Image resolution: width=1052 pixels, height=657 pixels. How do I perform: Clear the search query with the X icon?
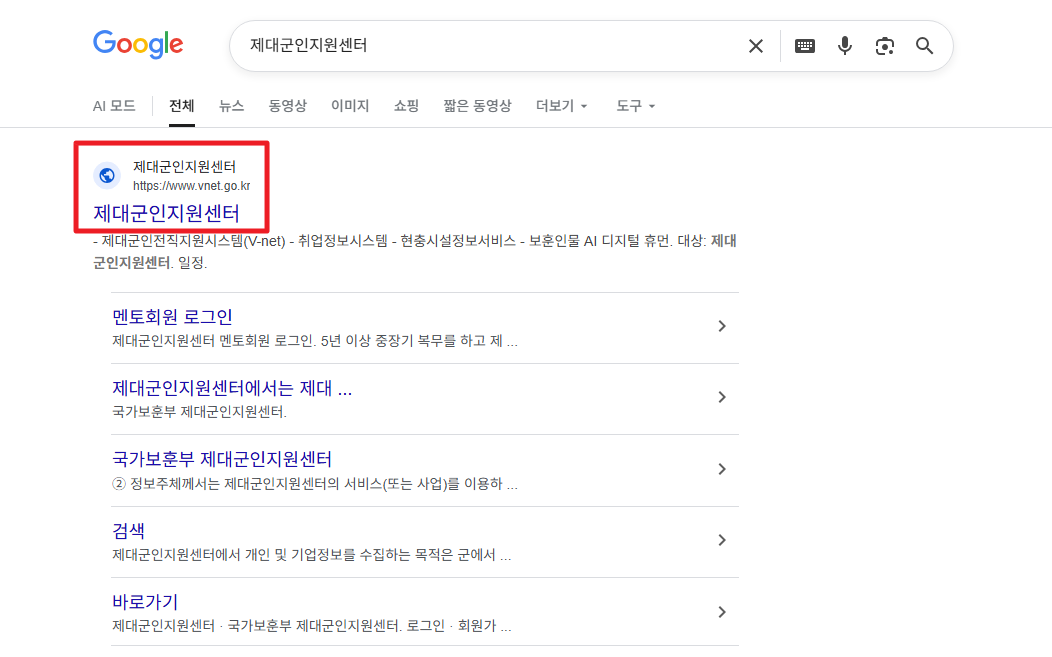tap(755, 45)
